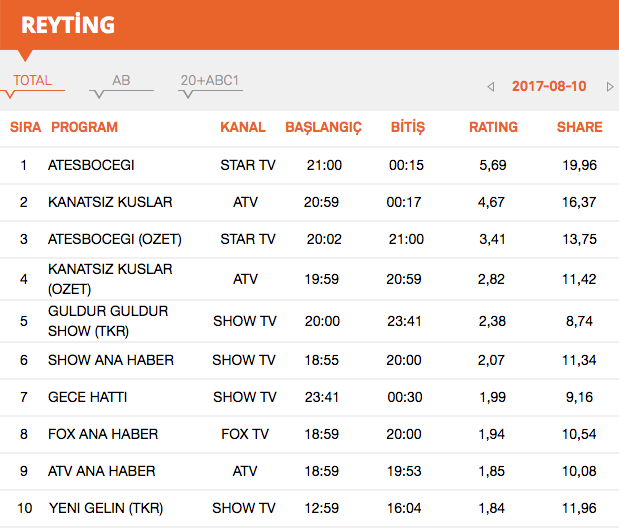Click the SIRA column header
The height and width of the screenshot is (528, 619).
pyautogui.click(x=25, y=127)
